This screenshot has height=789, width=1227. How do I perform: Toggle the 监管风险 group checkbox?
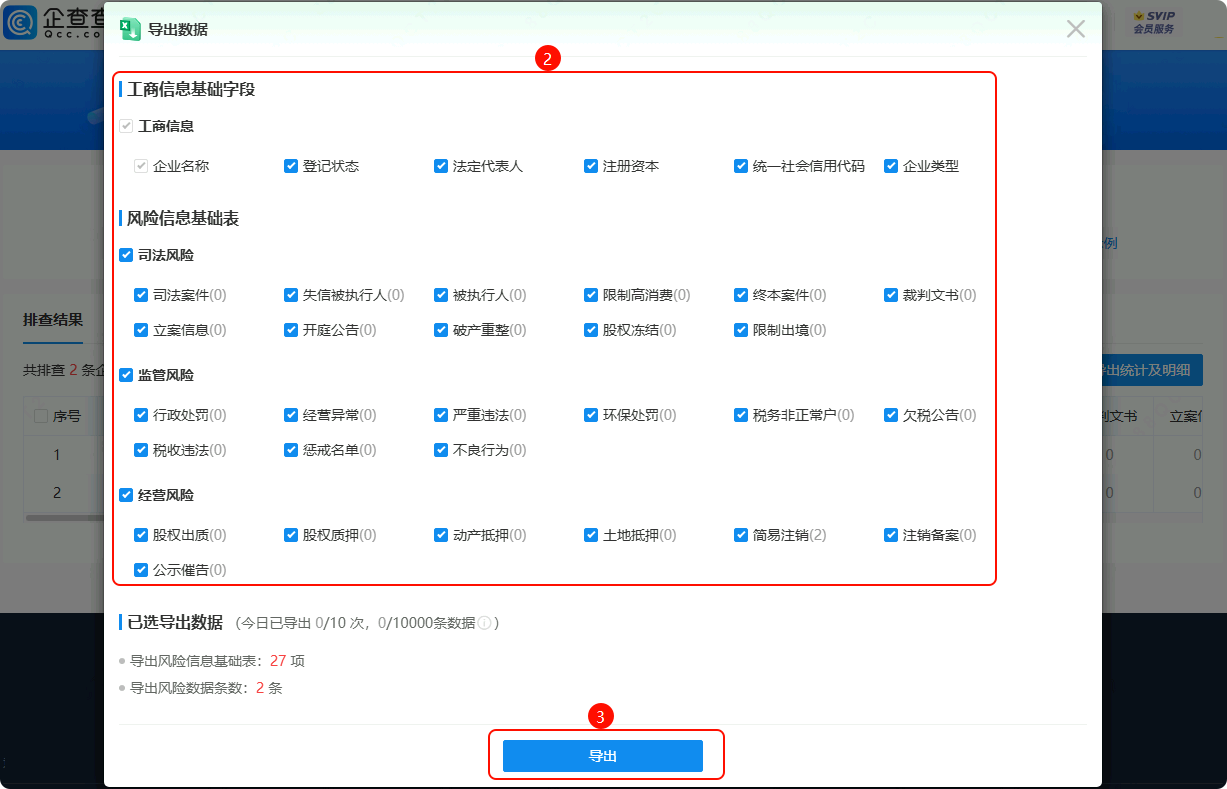(126, 375)
